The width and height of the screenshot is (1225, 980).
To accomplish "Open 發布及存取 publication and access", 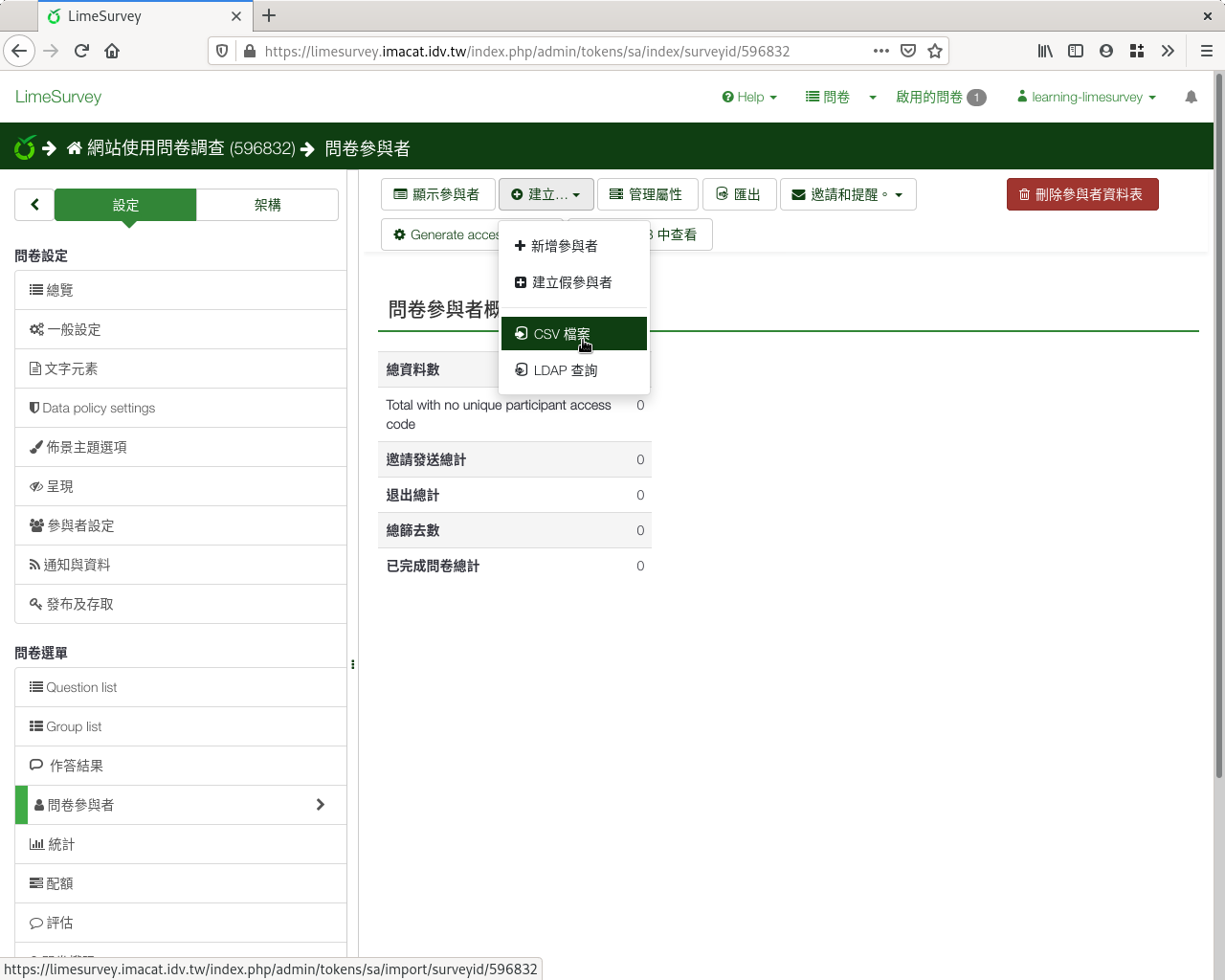I will [181, 604].
